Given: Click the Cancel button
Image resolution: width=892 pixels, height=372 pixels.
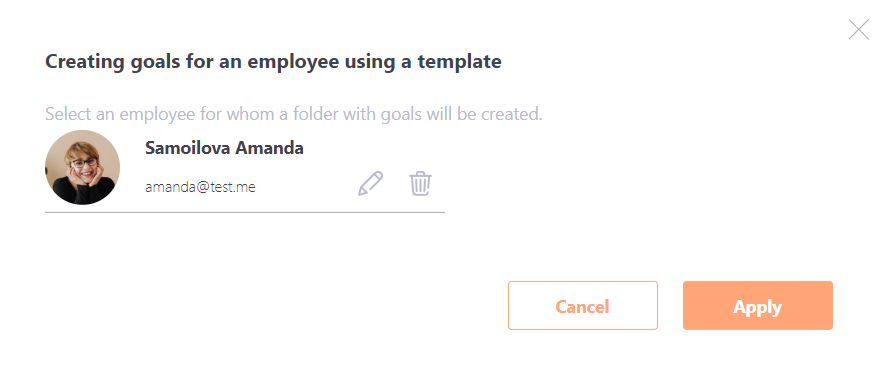Looking at the screenshot, I should (583, 305).
